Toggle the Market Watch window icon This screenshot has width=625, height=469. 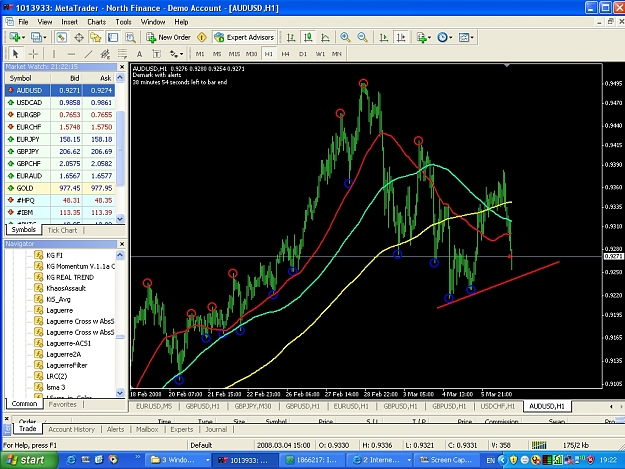click(61, 37)
